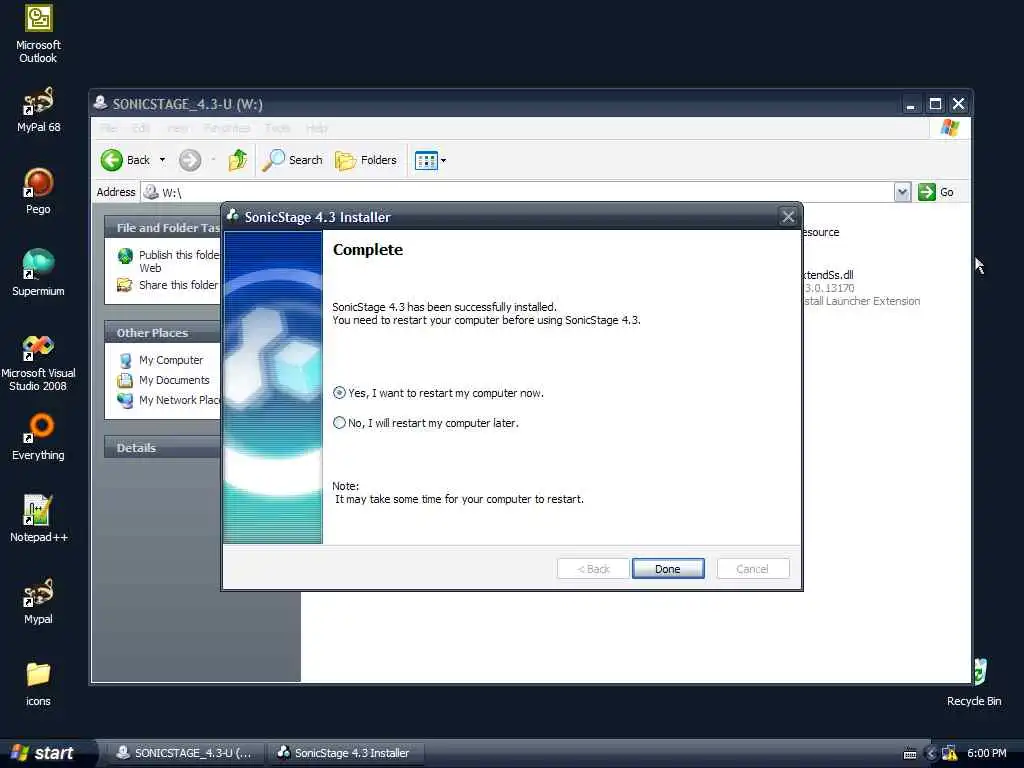Click Share this folder link
Screen dimensions: 1024x768
(x=168, y=285)
